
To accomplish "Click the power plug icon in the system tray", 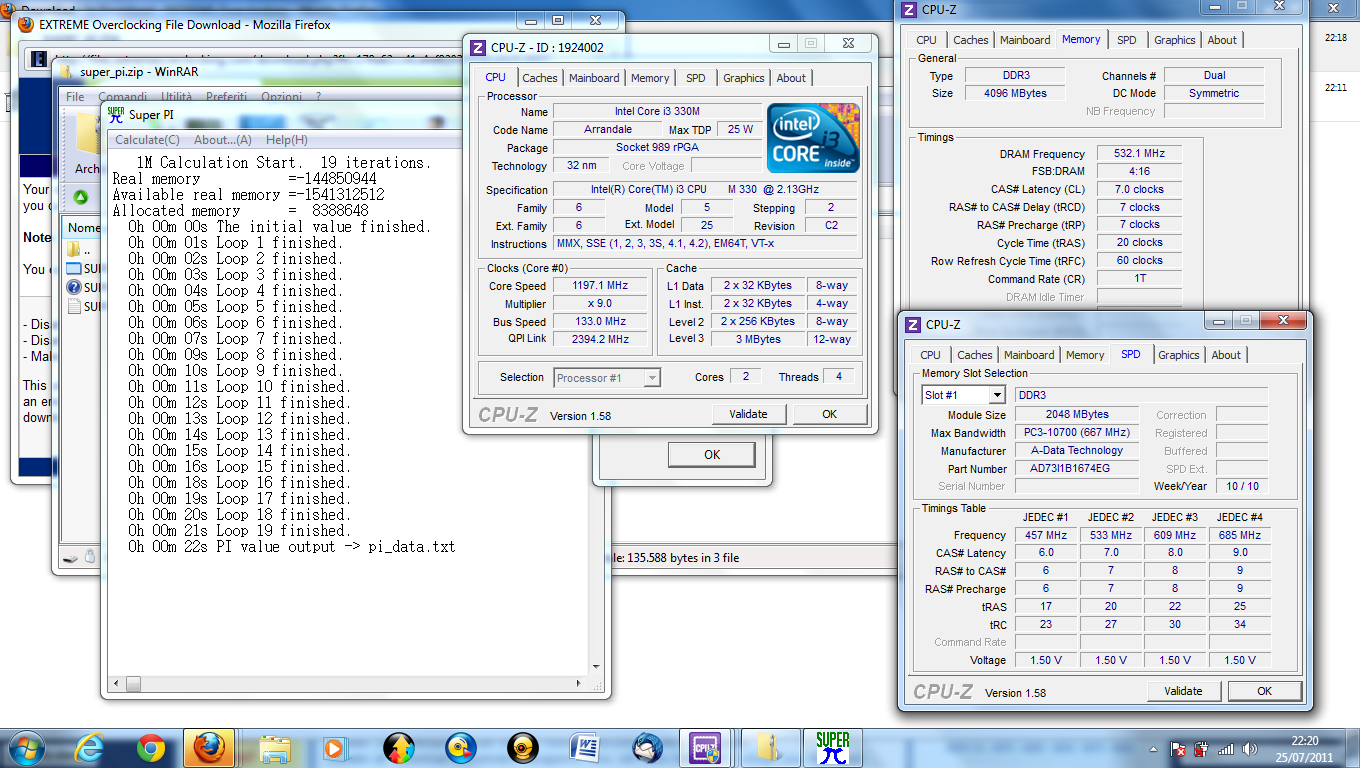I will (x=1202, y=748).
